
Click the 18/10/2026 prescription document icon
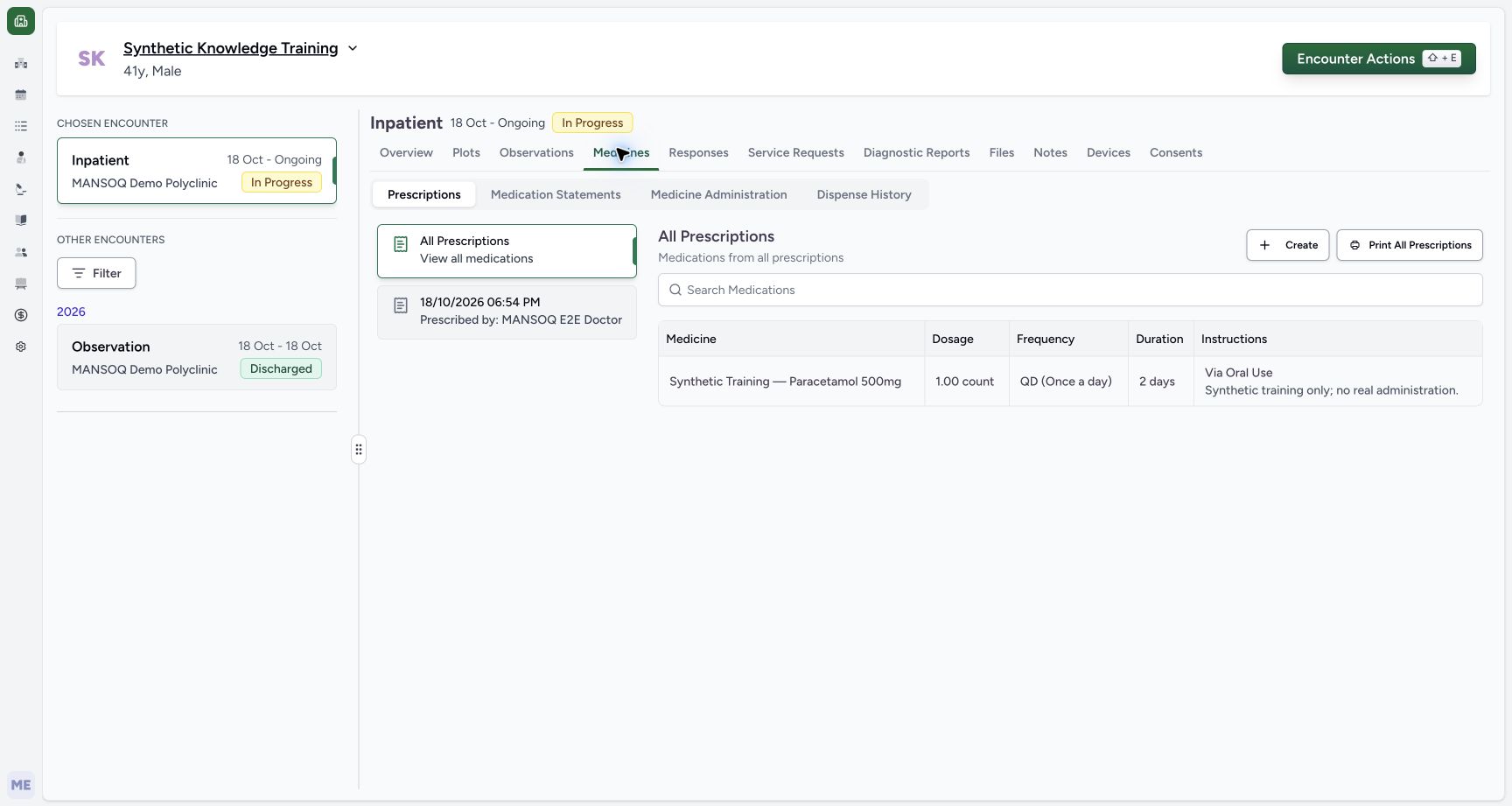[x=401, y=305]
